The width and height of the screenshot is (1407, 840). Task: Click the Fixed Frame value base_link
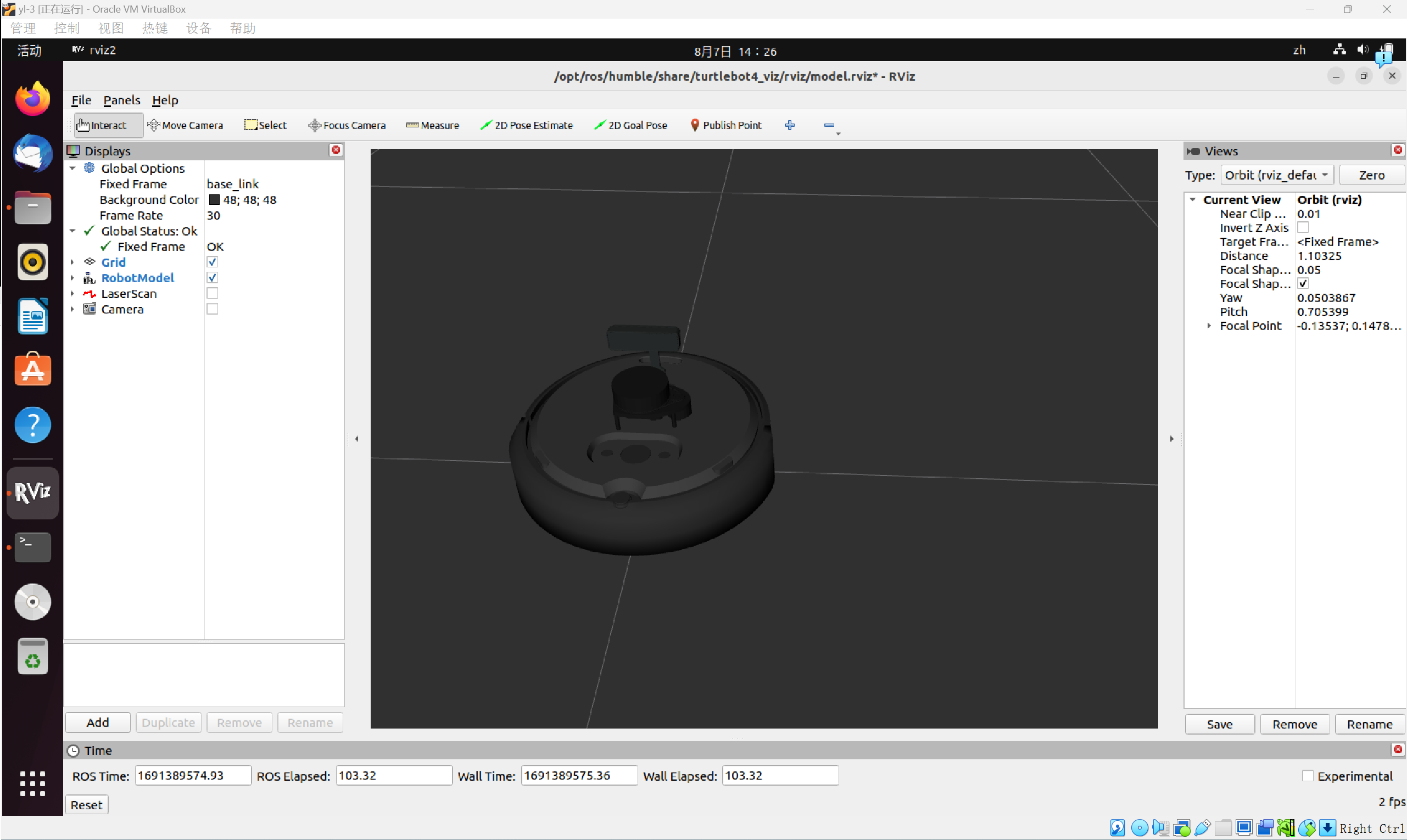coord(233,184)
